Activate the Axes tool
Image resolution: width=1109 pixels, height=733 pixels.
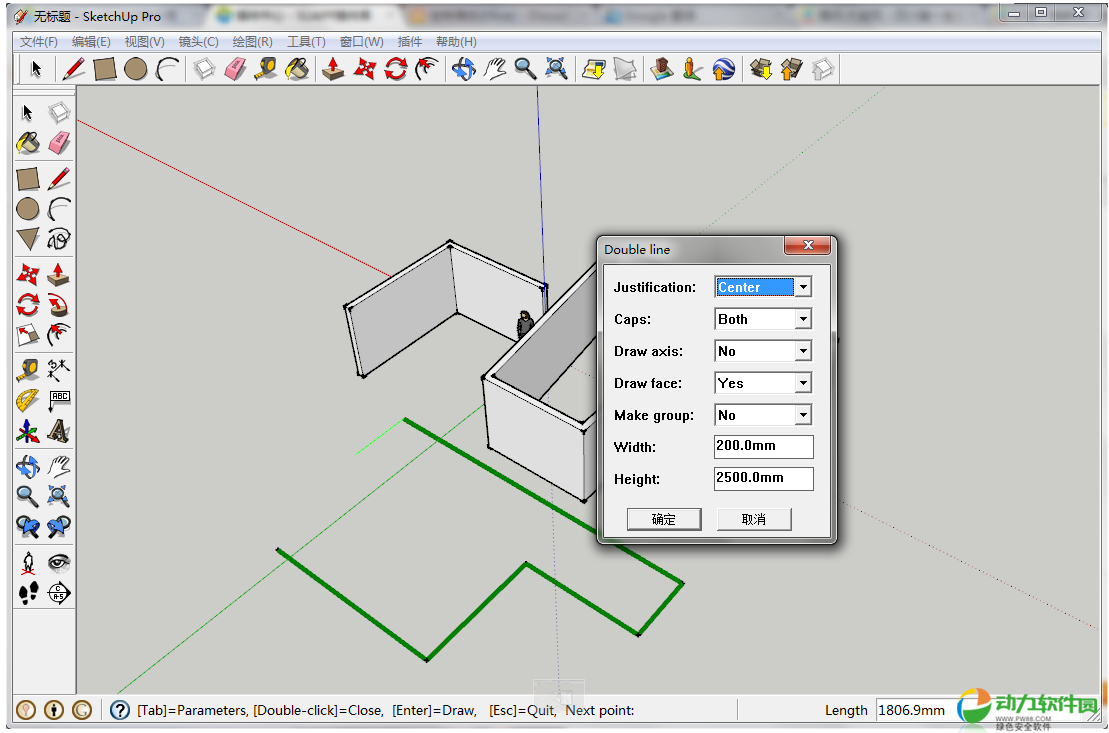28,432
